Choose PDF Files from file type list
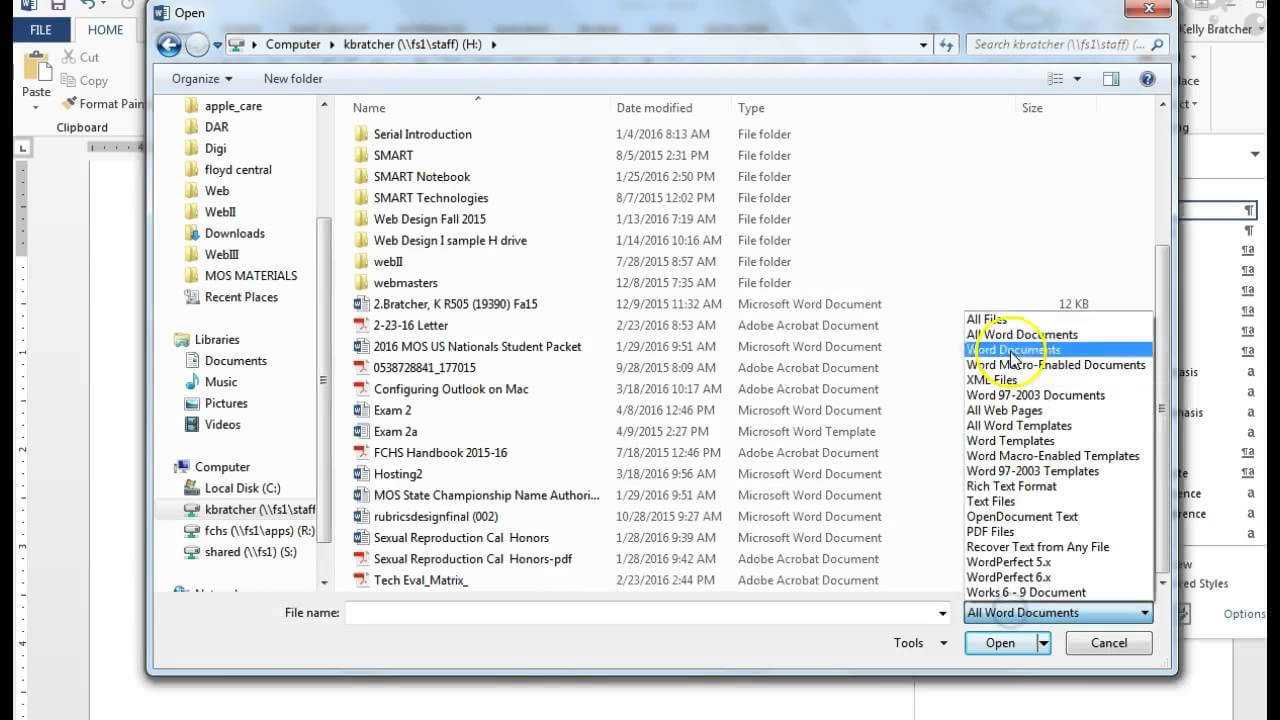This screenshot has width=1280, height=720. pyautogui.click(x=990, y=532)
